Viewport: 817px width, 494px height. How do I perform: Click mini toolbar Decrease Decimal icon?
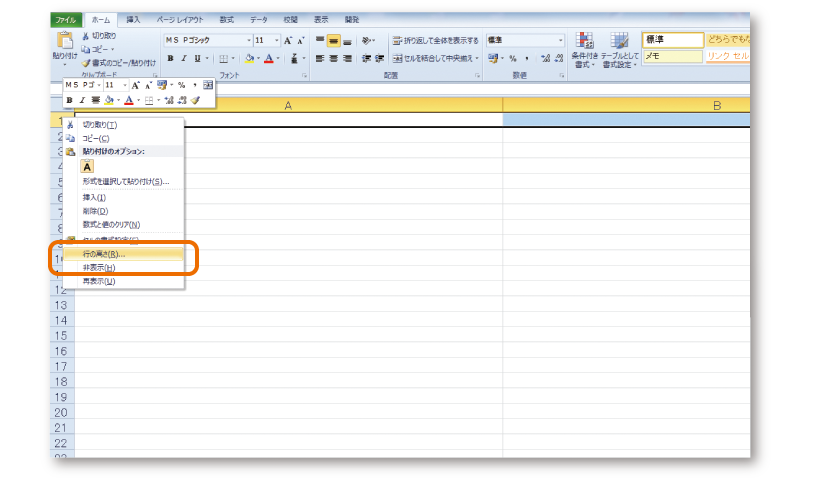click(x=182, y=100)
